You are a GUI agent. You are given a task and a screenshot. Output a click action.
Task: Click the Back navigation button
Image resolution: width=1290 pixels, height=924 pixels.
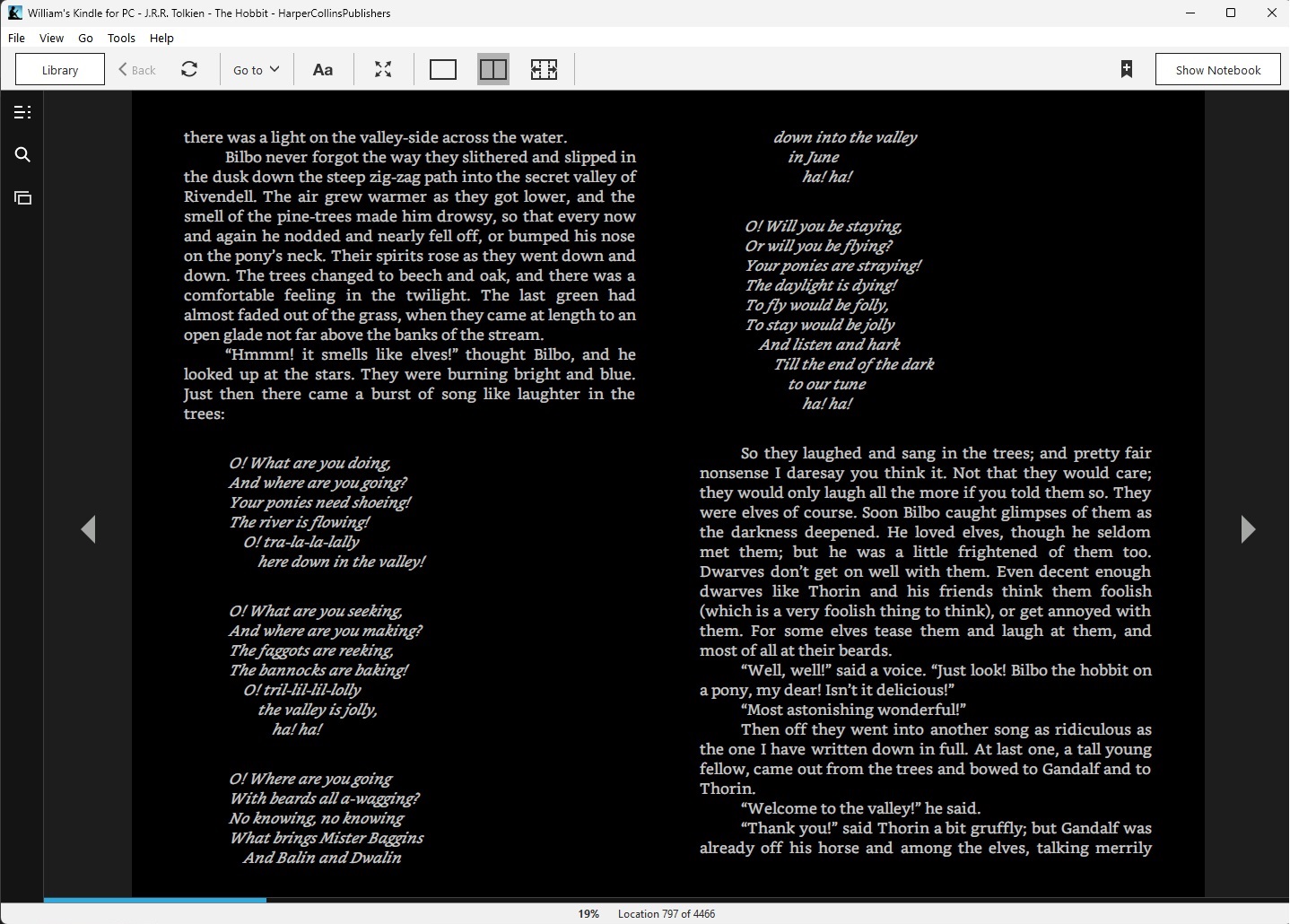[x=137, y=69]
